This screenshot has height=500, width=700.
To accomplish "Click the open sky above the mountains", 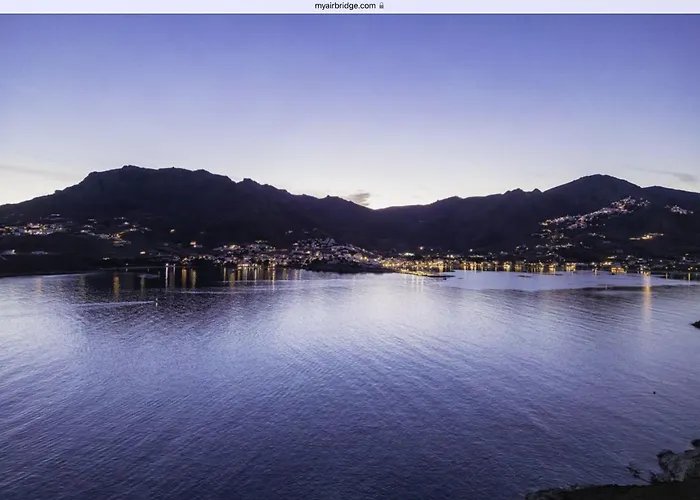I will click(350, 90).
